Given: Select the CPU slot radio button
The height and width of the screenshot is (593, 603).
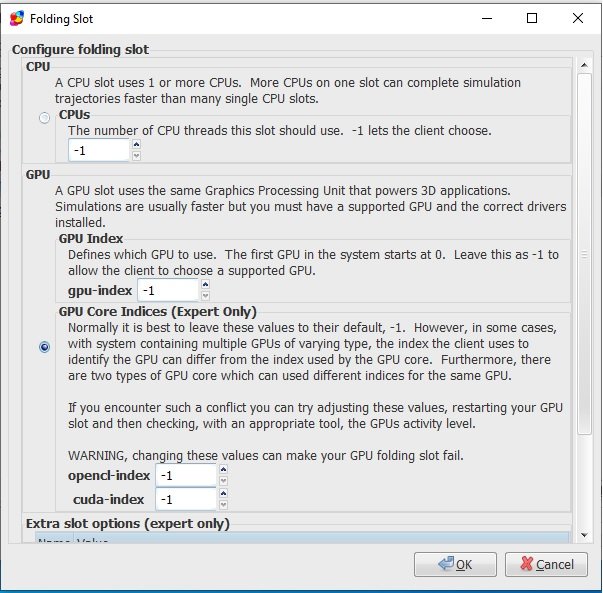Looking at the screenshot, I should pos(45,117).
